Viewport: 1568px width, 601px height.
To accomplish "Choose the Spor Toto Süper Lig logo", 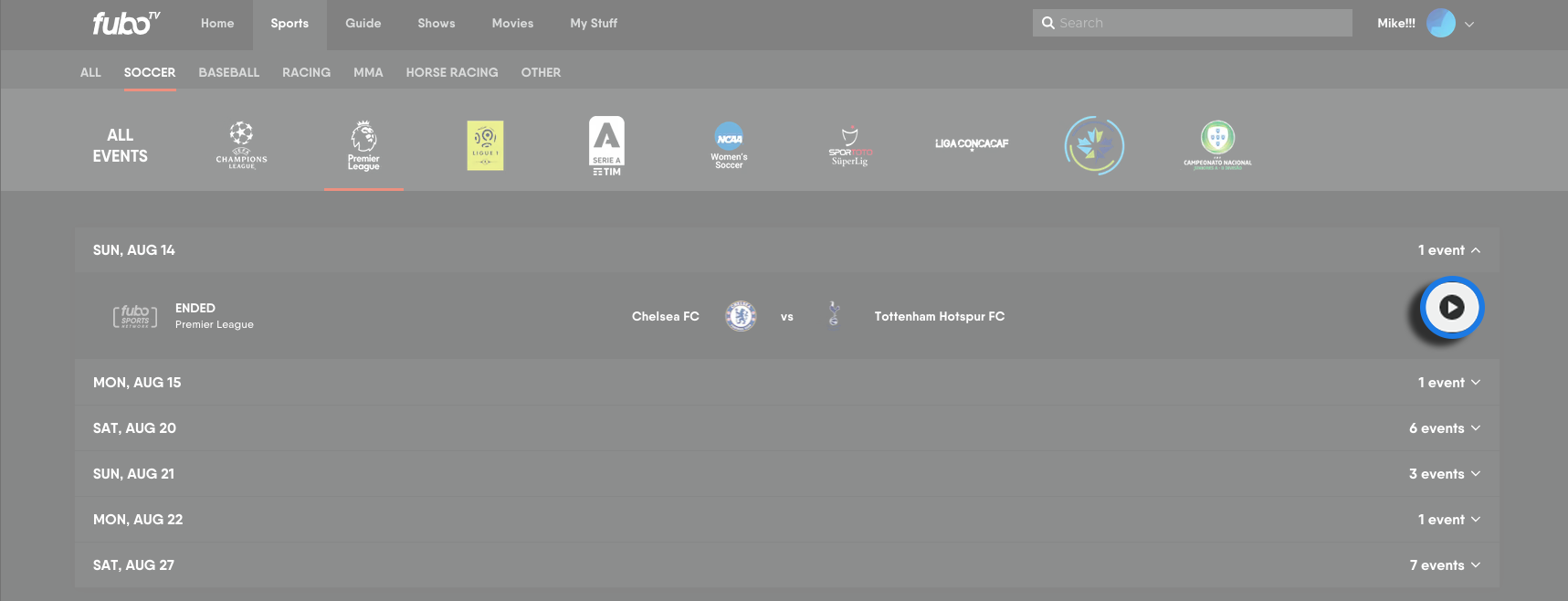I will [x=850, y=146].
